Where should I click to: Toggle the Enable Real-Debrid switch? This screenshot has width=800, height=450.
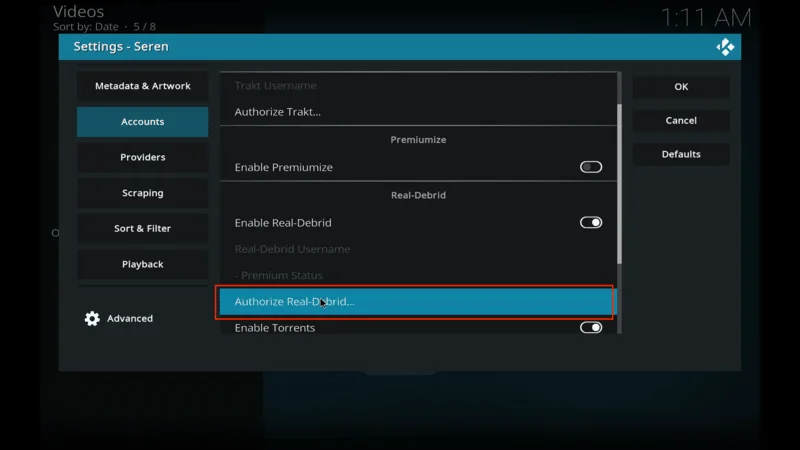pyautogui.click(x=591, y=222)
